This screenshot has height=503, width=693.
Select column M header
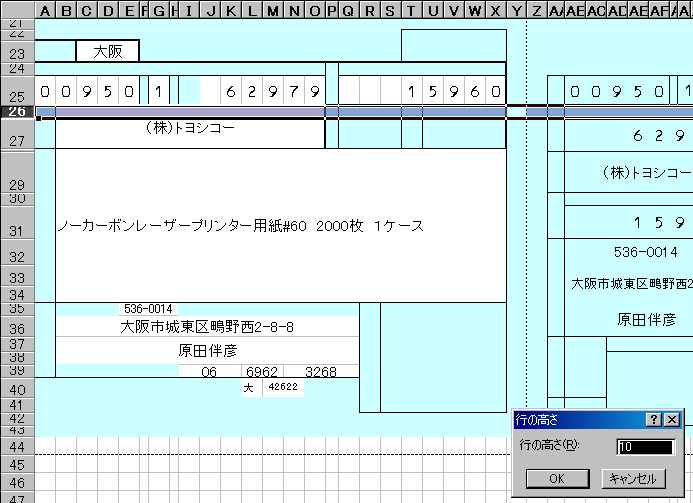click(273, 11)
